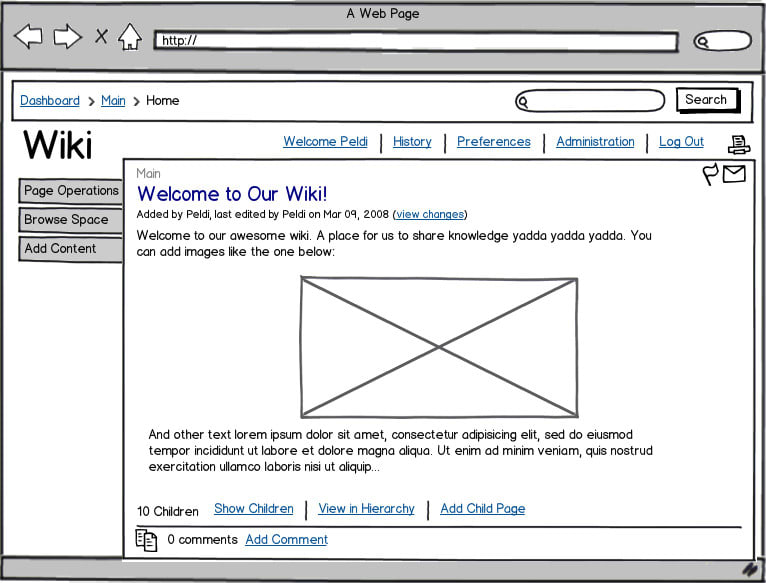Click Show Children link
766x583 pixels.
point(254,509)
